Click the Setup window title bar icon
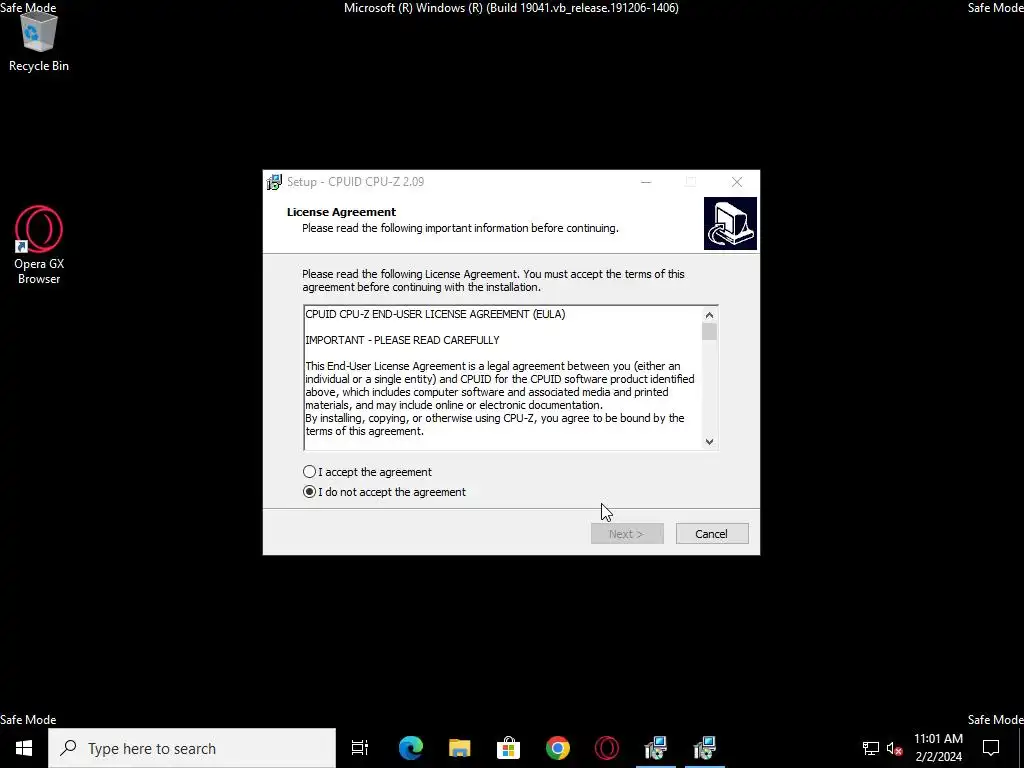This screenshot has height=768, width=1024. tap(274, 182)
